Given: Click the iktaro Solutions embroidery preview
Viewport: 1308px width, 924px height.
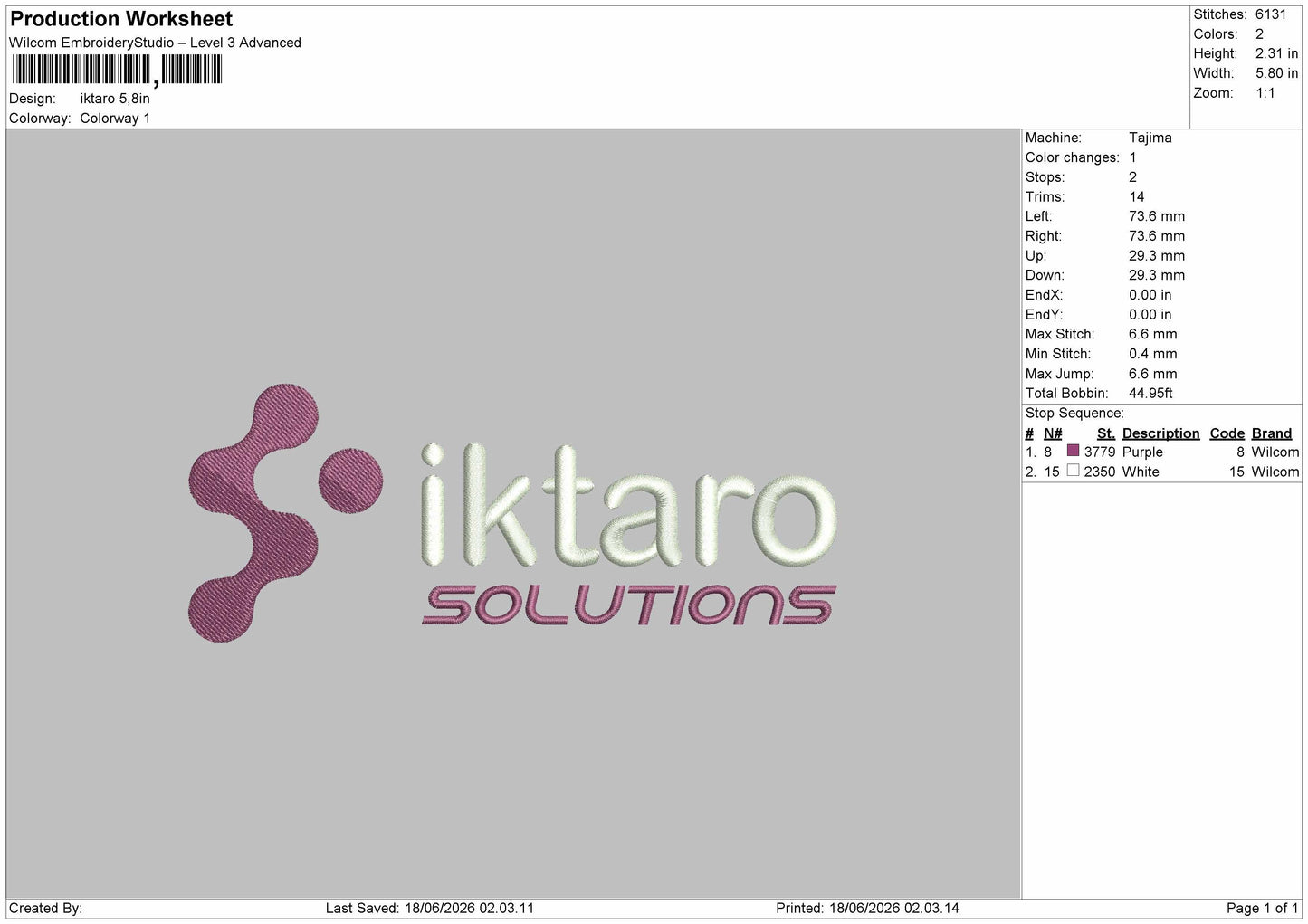Looking at the screenshot, I should [513, 513].
